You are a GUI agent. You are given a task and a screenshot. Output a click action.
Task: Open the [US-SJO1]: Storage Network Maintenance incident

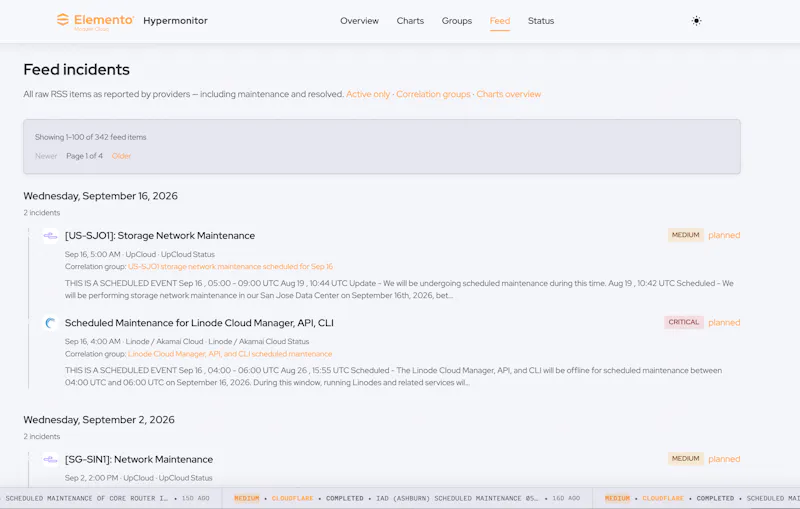160,236
